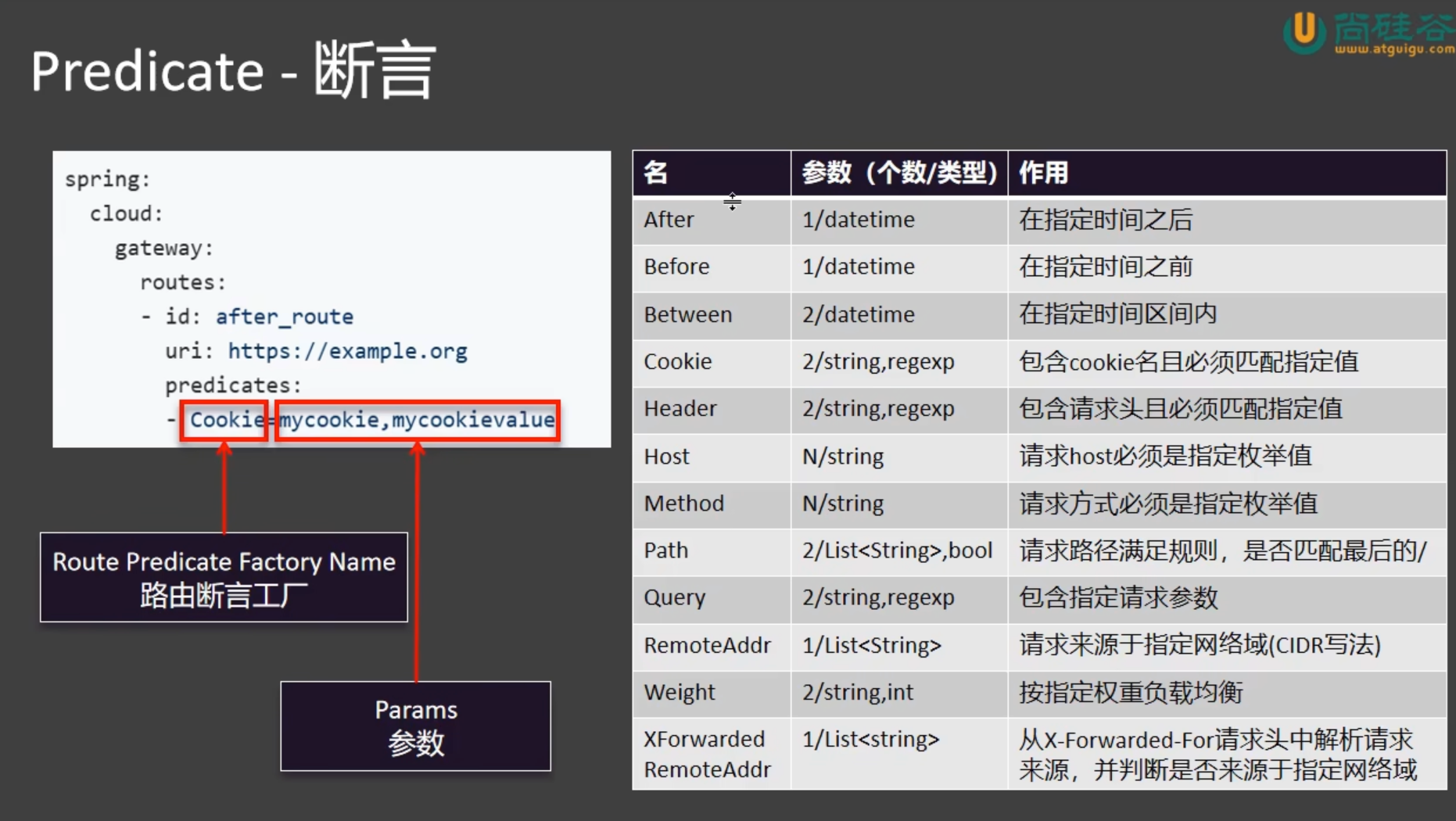
Task: Select the Before row name cell
Action: pyautogui.click(x=677, y=267)
